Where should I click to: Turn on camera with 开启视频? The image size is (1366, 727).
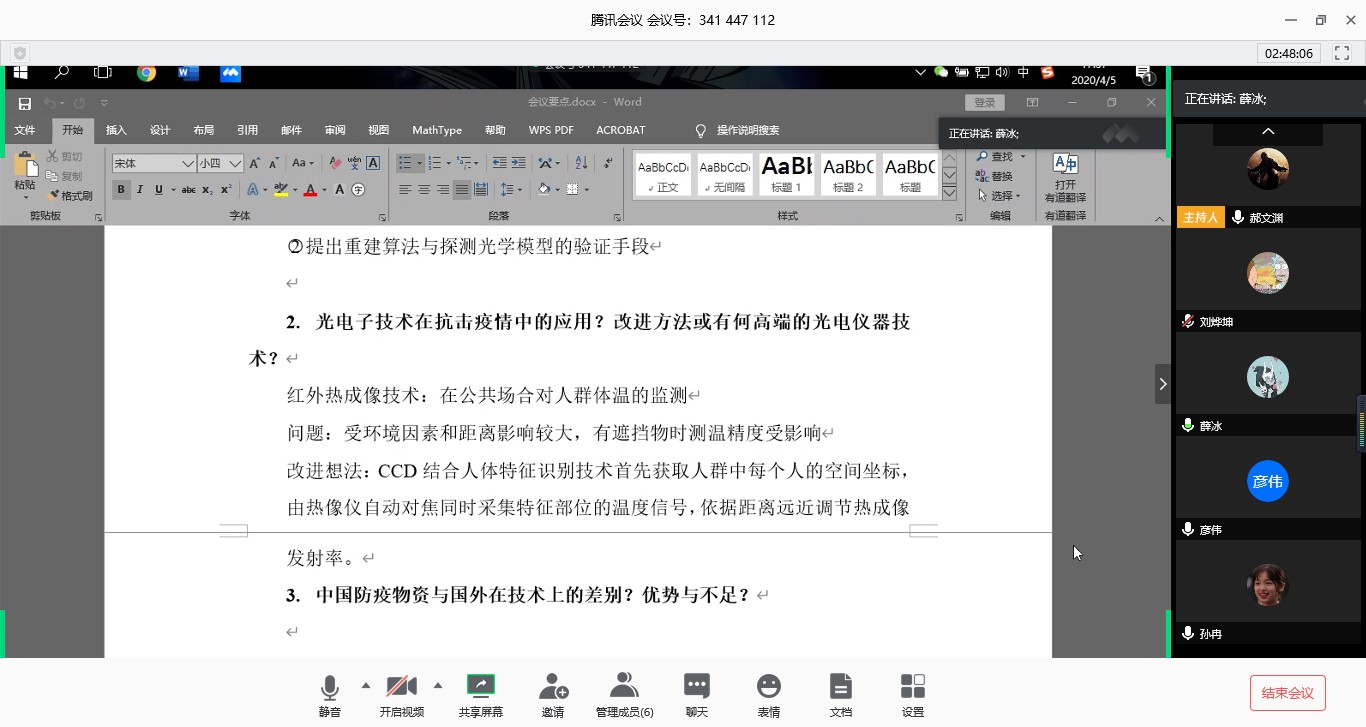[401, 694]
